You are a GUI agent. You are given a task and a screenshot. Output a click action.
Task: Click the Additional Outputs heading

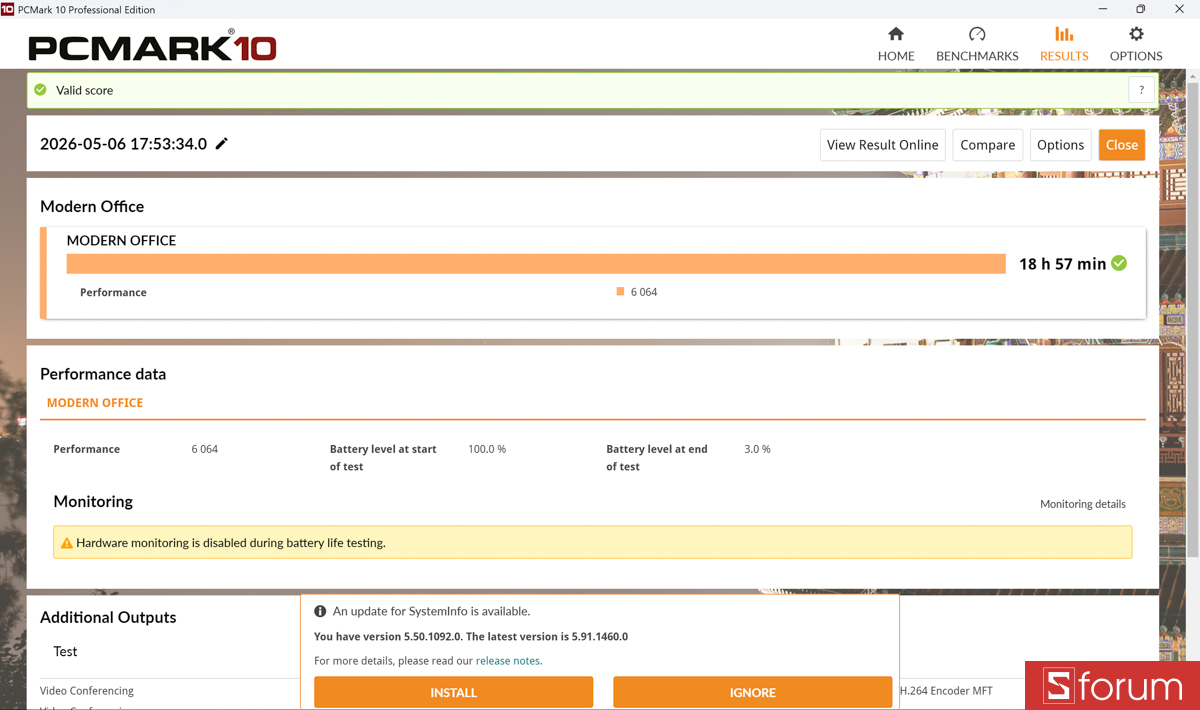pyautogui.click(x=108, y=617)
